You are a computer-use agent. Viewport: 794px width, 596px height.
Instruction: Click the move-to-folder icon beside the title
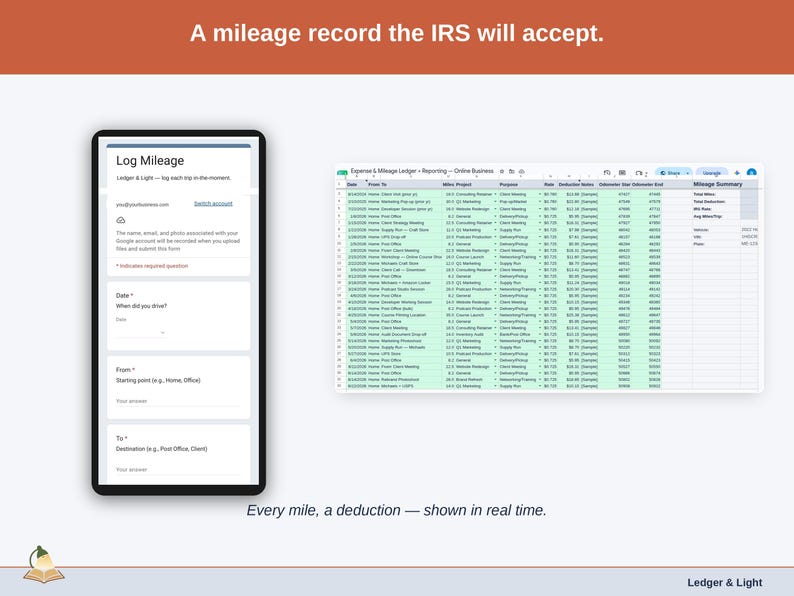point(512,172)
